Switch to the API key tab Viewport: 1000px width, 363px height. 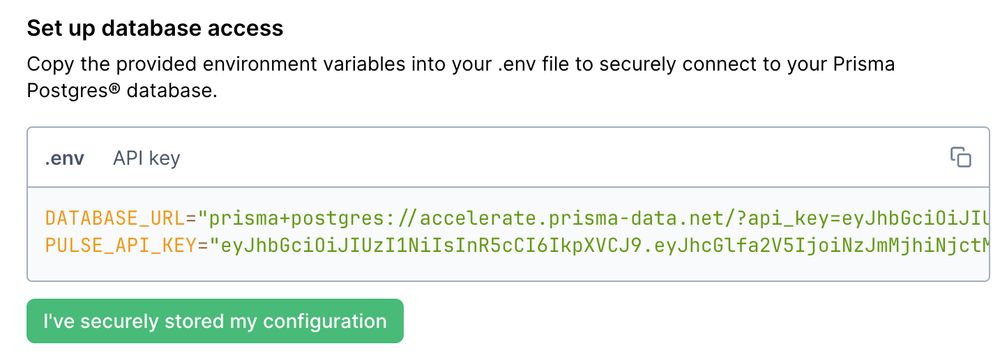[147, 158]
